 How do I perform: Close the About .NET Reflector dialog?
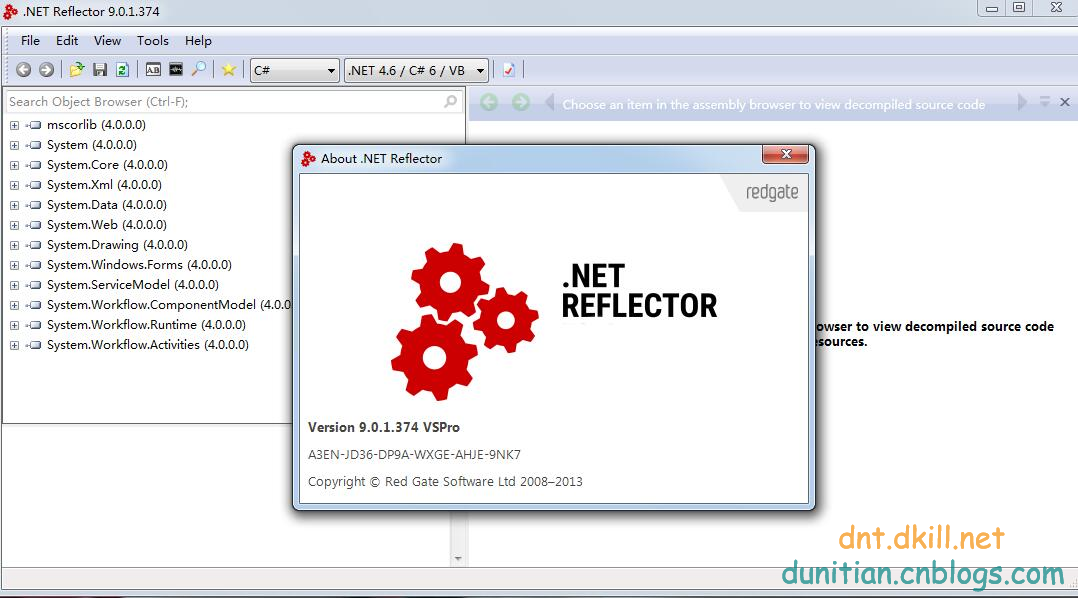pos(786,154)
